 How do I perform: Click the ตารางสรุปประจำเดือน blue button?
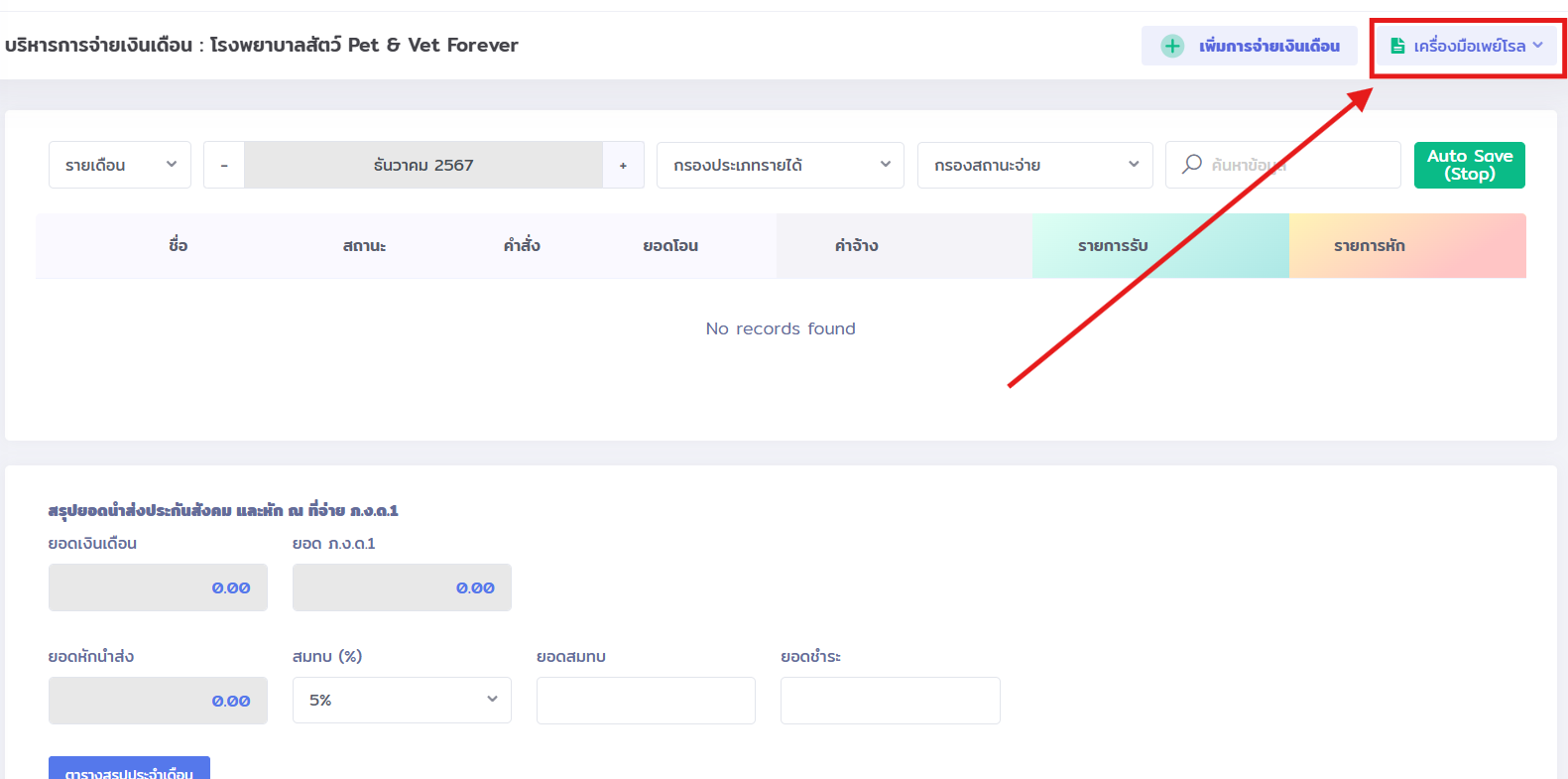[129, 769]
